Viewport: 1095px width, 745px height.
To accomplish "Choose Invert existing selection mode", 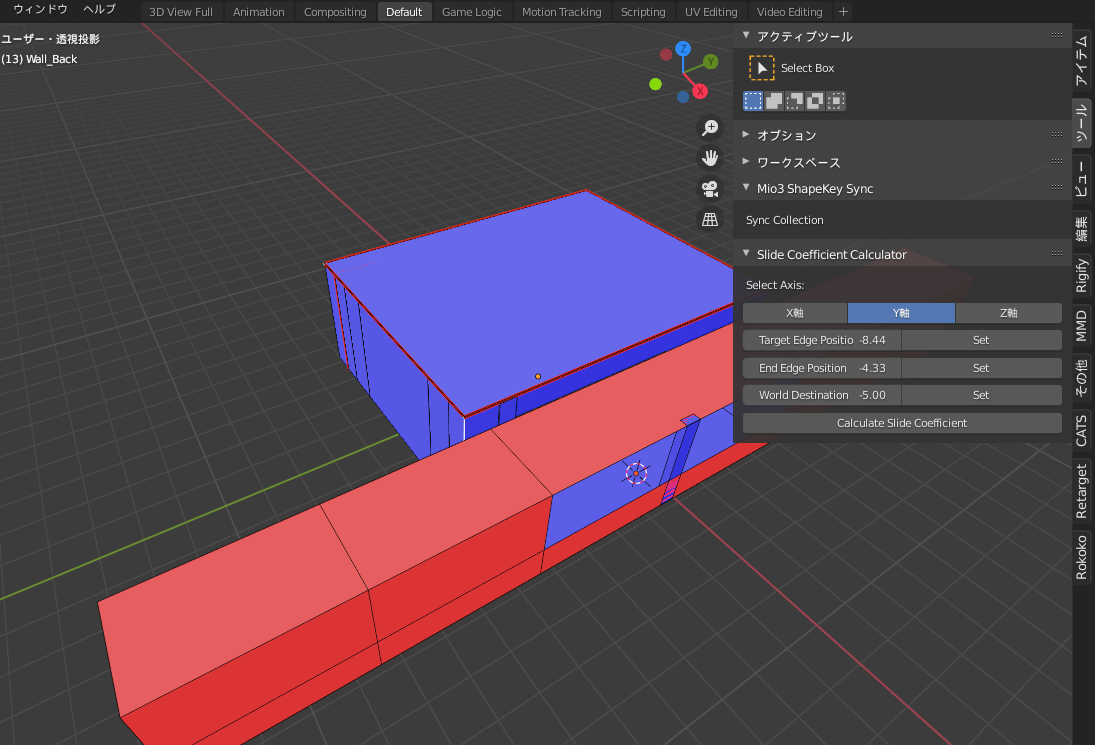I will pyautogui.click(x=815, y=101).
